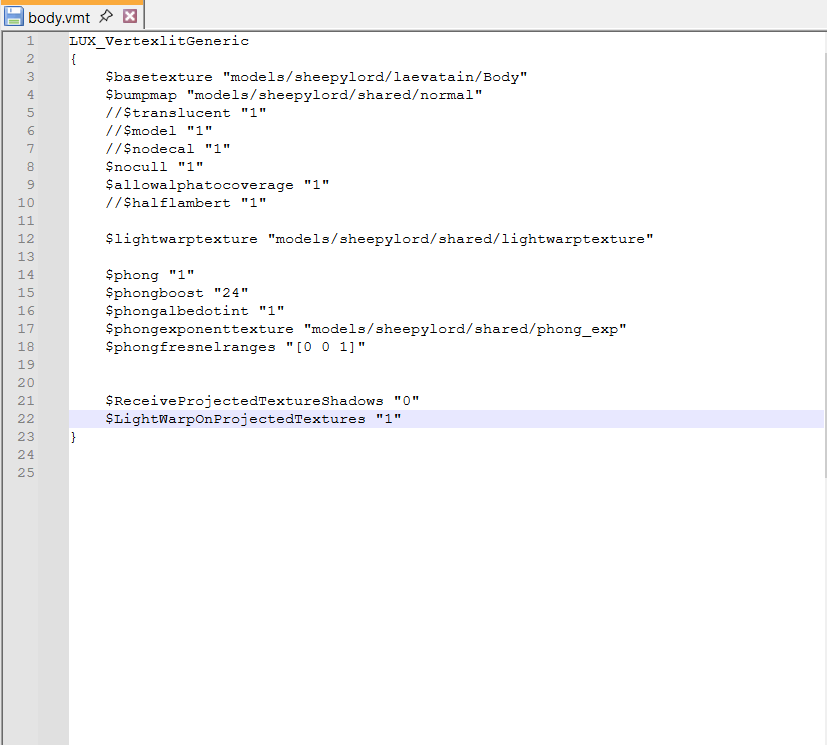Screen dimensions: 827x745
Task: Click the $phongboost "24" value
Action: [x=231, y=293]
